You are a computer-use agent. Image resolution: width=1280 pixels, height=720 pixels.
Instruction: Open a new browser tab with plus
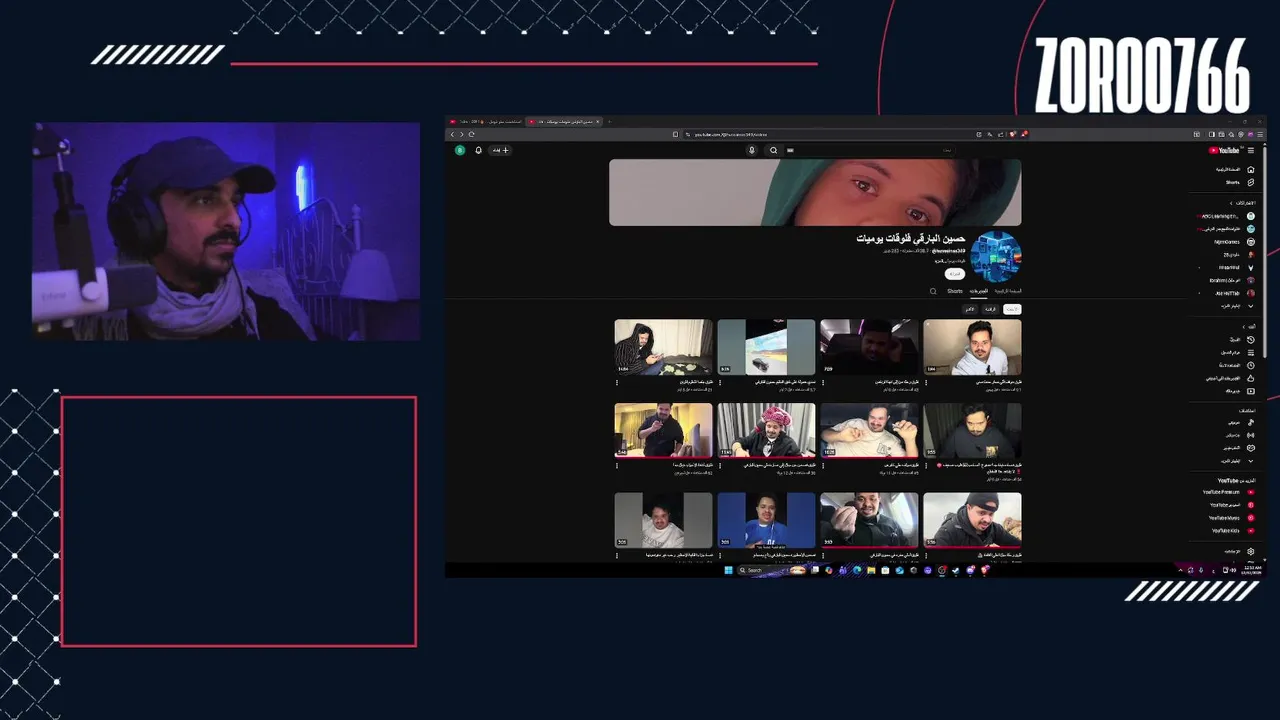(x=610, y=122)
